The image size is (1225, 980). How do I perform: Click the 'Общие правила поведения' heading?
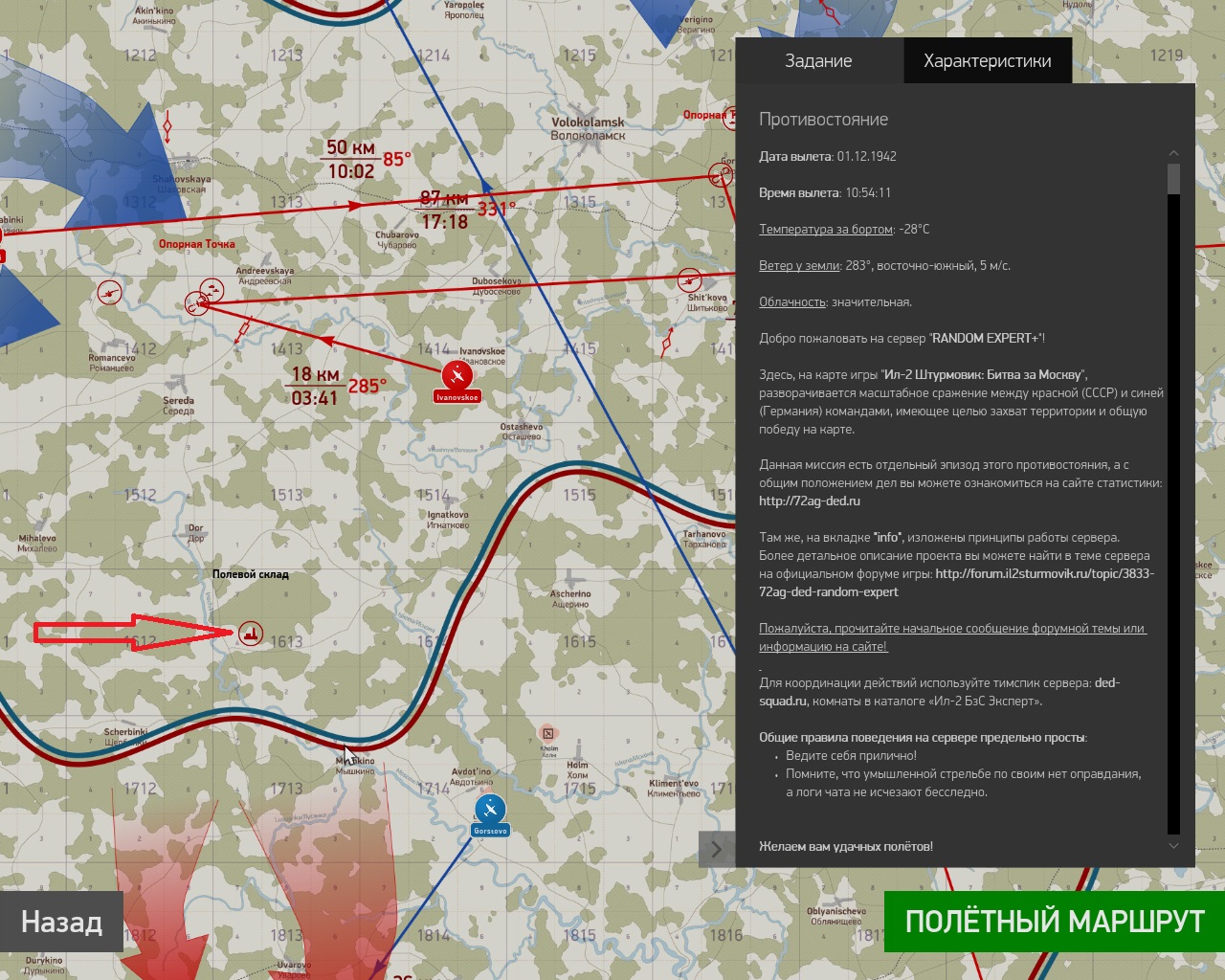(923, 737)
